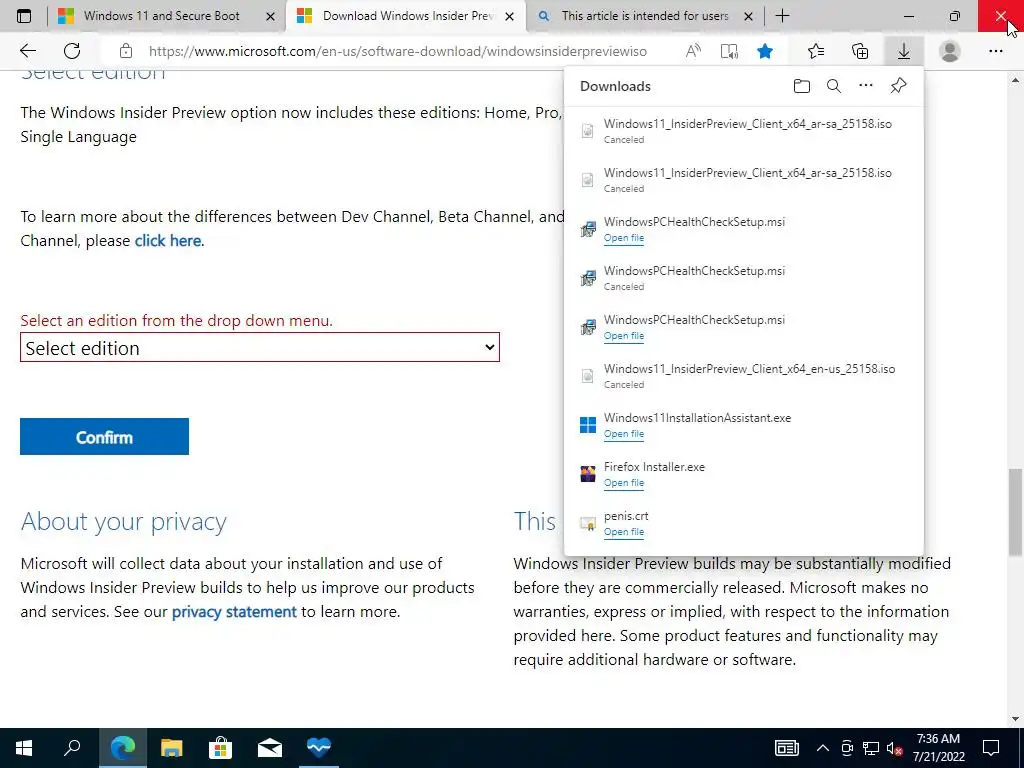Screen dimensions: 1024x768
Task: Close the 'This article is intended' tab
Action: (749, 16)
